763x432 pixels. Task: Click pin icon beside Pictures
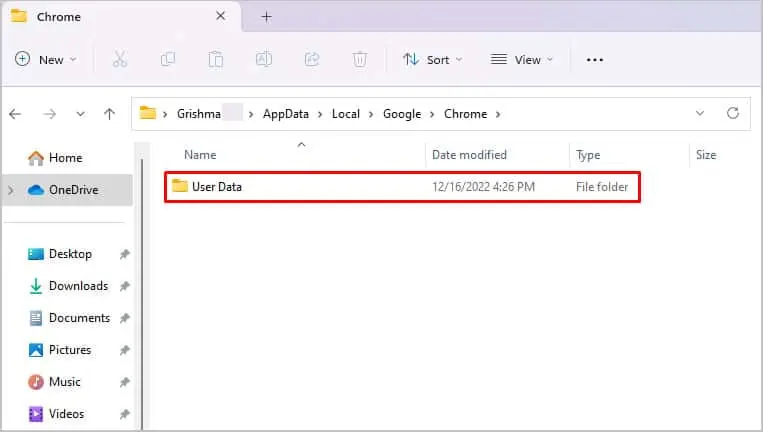(x=125, y=350)
